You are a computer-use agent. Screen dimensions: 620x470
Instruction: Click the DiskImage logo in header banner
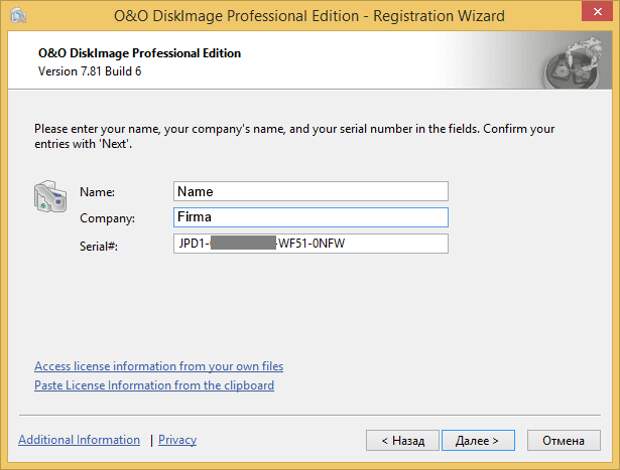(x=574, y=62)
